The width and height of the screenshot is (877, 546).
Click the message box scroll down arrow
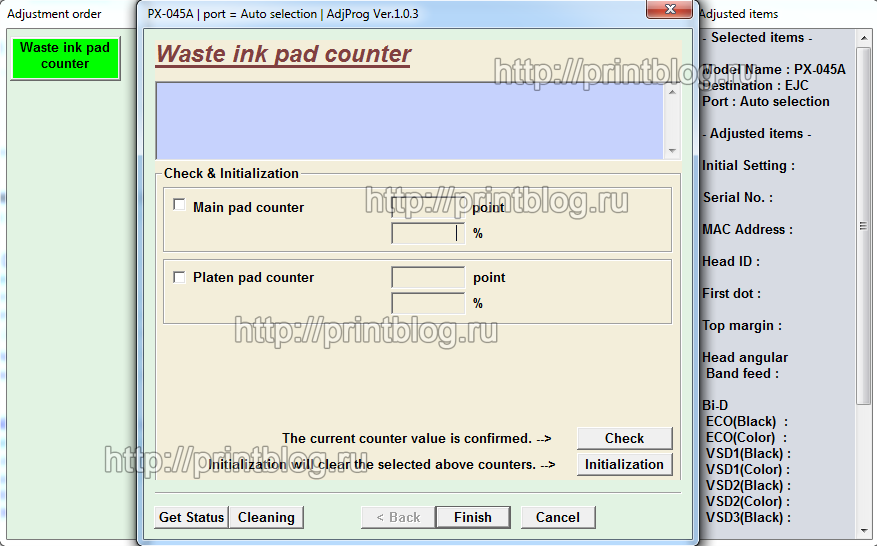click(672, 151)
